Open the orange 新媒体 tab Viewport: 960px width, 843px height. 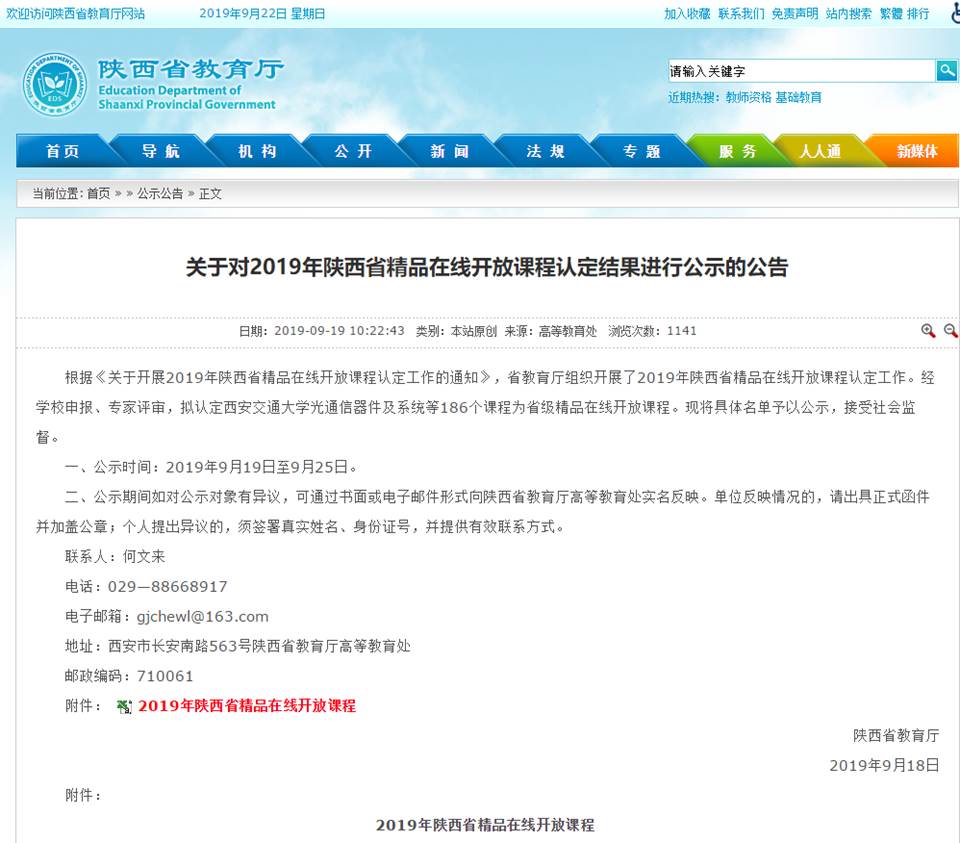917,151
